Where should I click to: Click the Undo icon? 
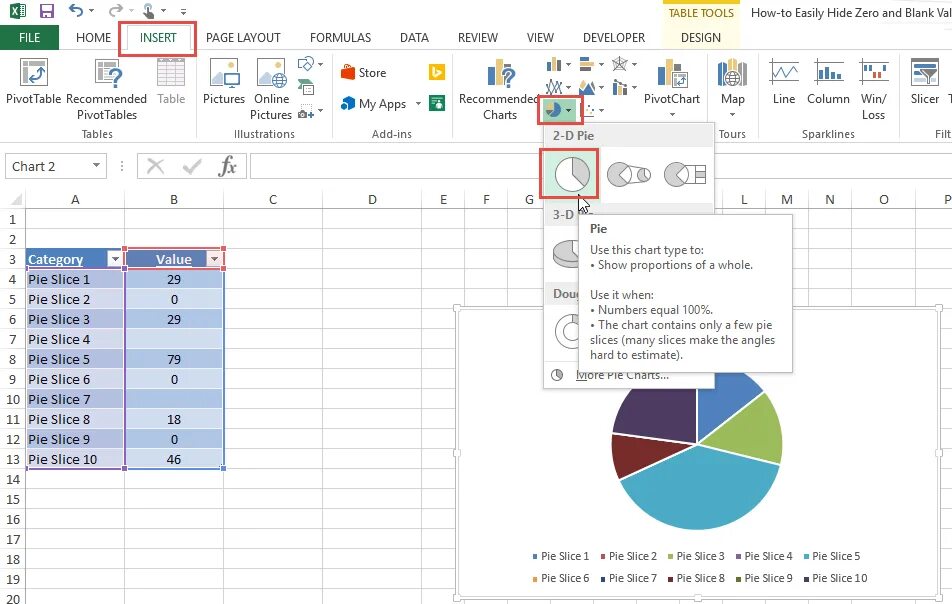click(x=76, y=10)
